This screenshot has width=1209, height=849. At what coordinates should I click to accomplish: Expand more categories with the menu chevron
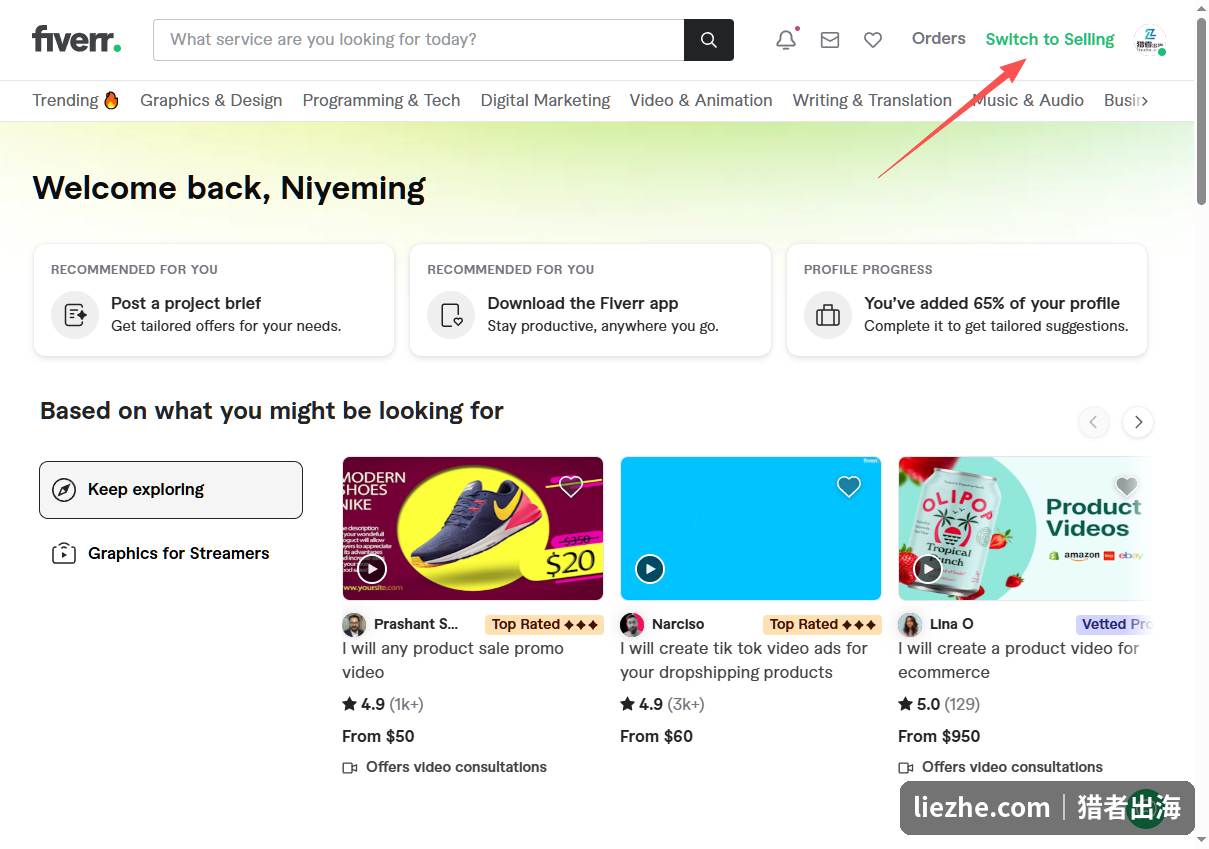[1145, 100]
